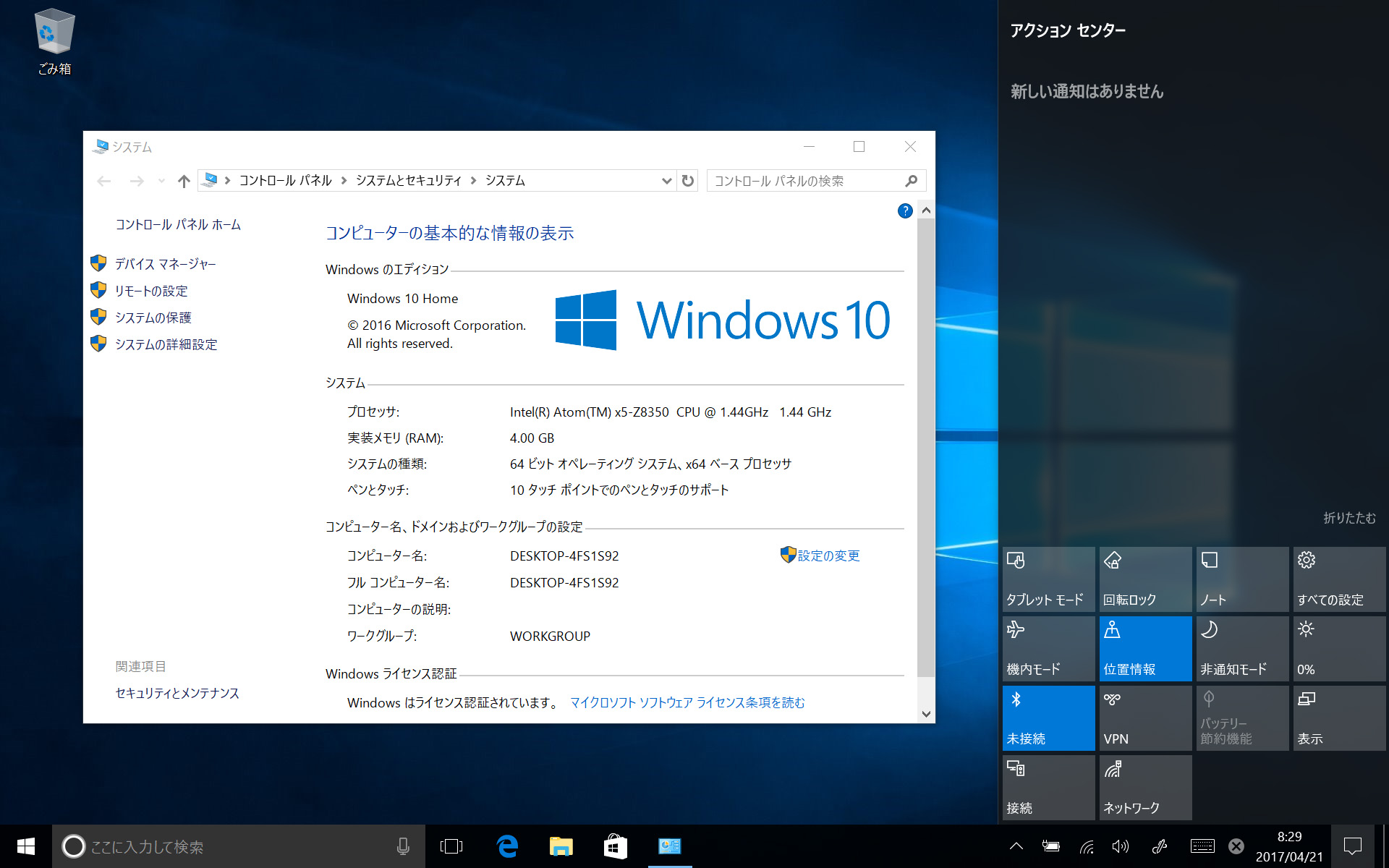Open the ネットワーク quick action tile
This screenshot has width=1389, height=868.
(1144, 787)
